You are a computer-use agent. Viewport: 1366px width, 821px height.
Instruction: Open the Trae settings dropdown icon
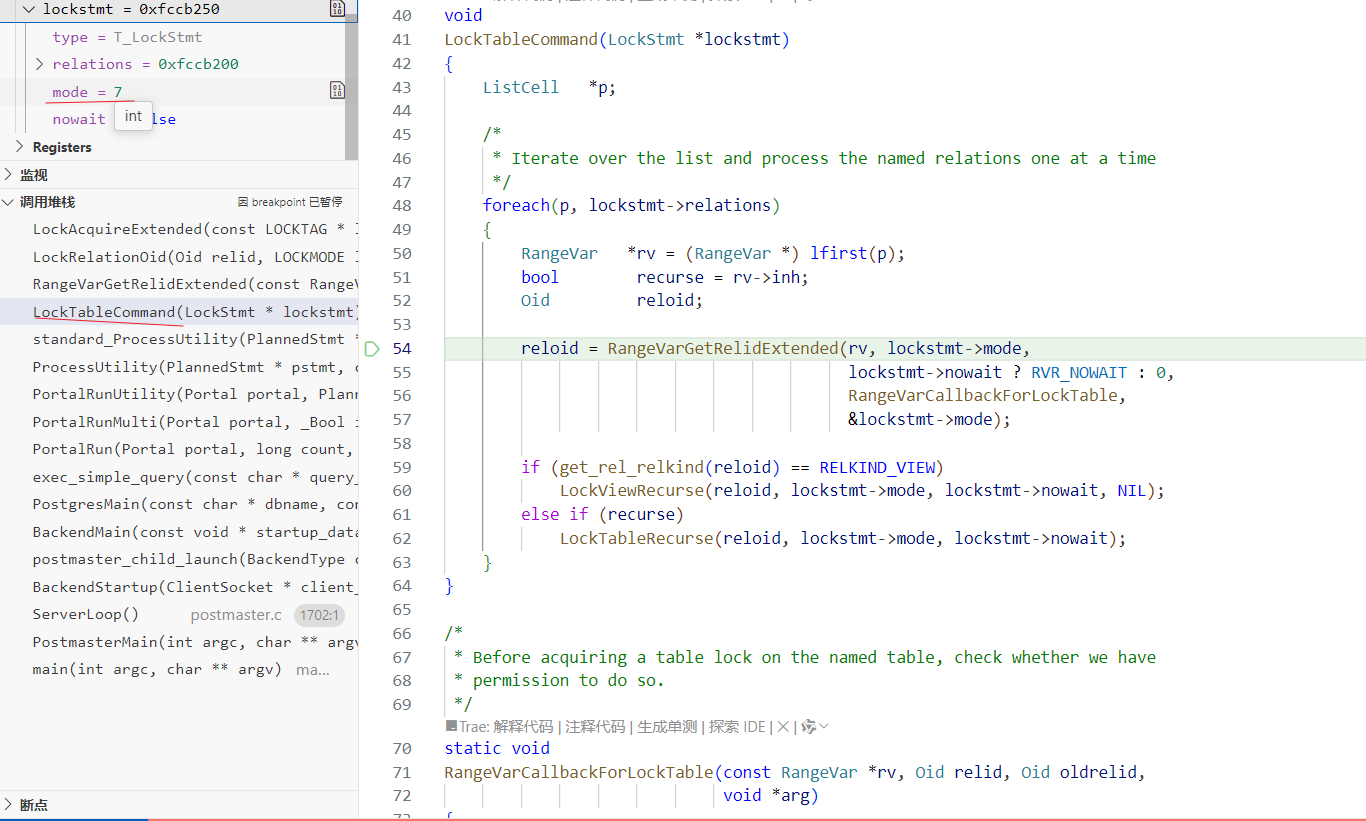(814, 727)
